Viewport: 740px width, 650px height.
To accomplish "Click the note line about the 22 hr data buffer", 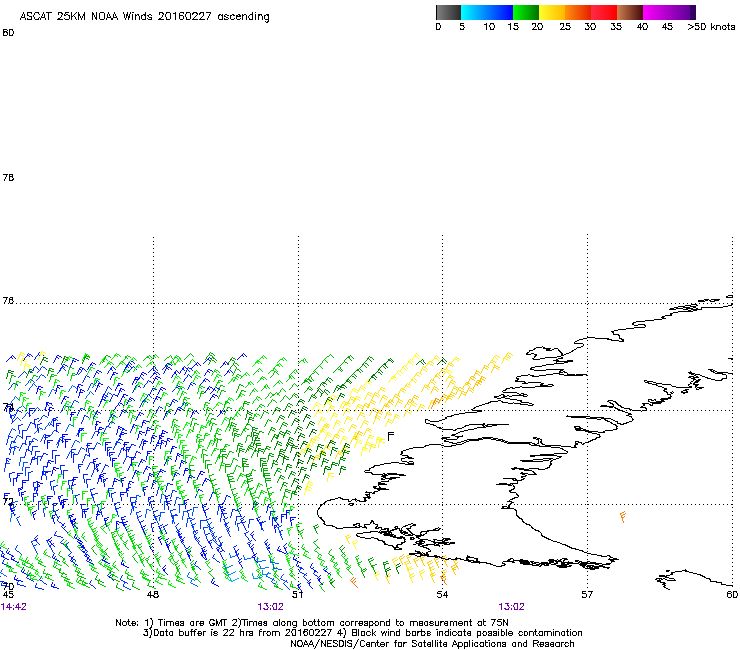I will (362, 633).
